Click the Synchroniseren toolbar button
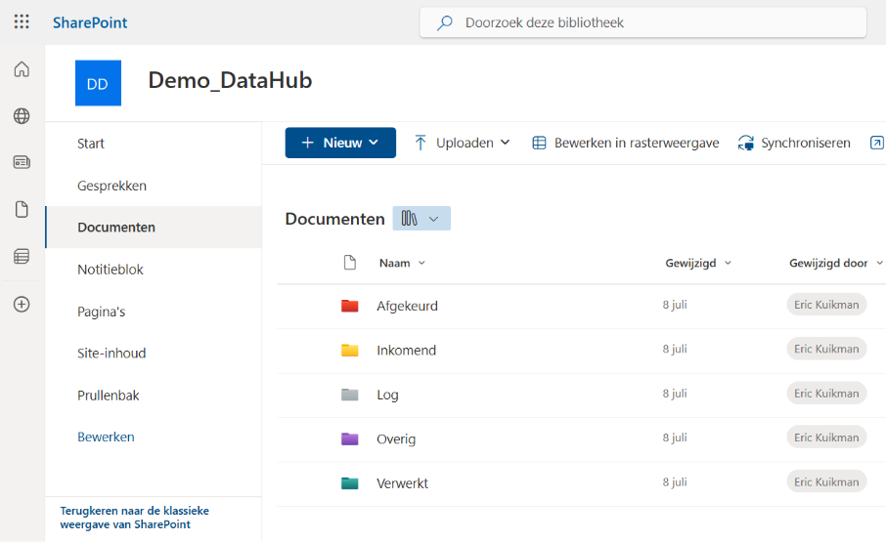This screenshot has width=886, height=542. [x=794, y=142]
